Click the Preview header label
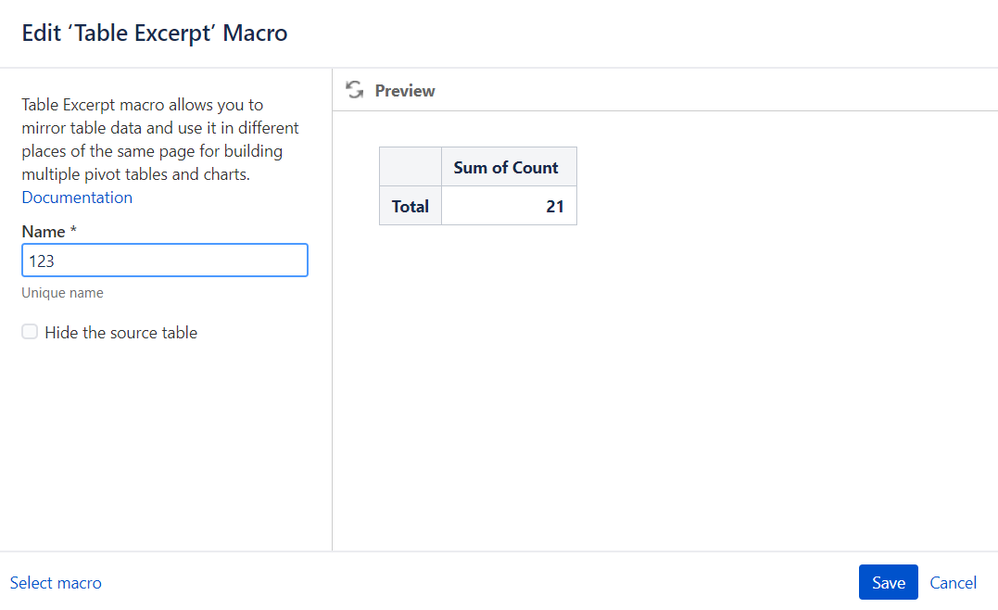Viewport: 998px width, 610px height. point(405,90)
